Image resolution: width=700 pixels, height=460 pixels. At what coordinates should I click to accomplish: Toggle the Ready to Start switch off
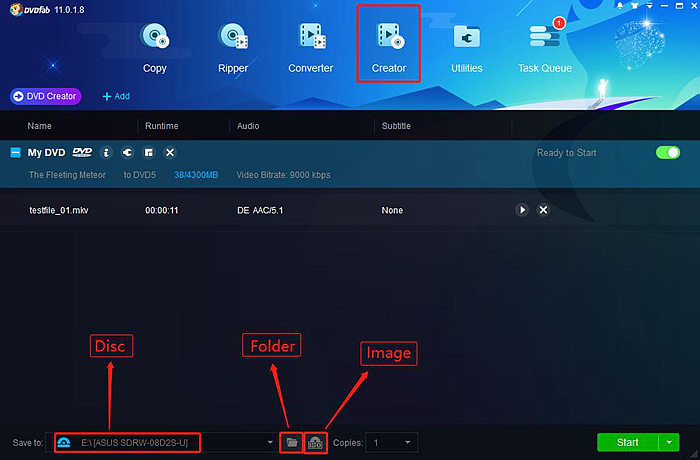click(667, 153)
